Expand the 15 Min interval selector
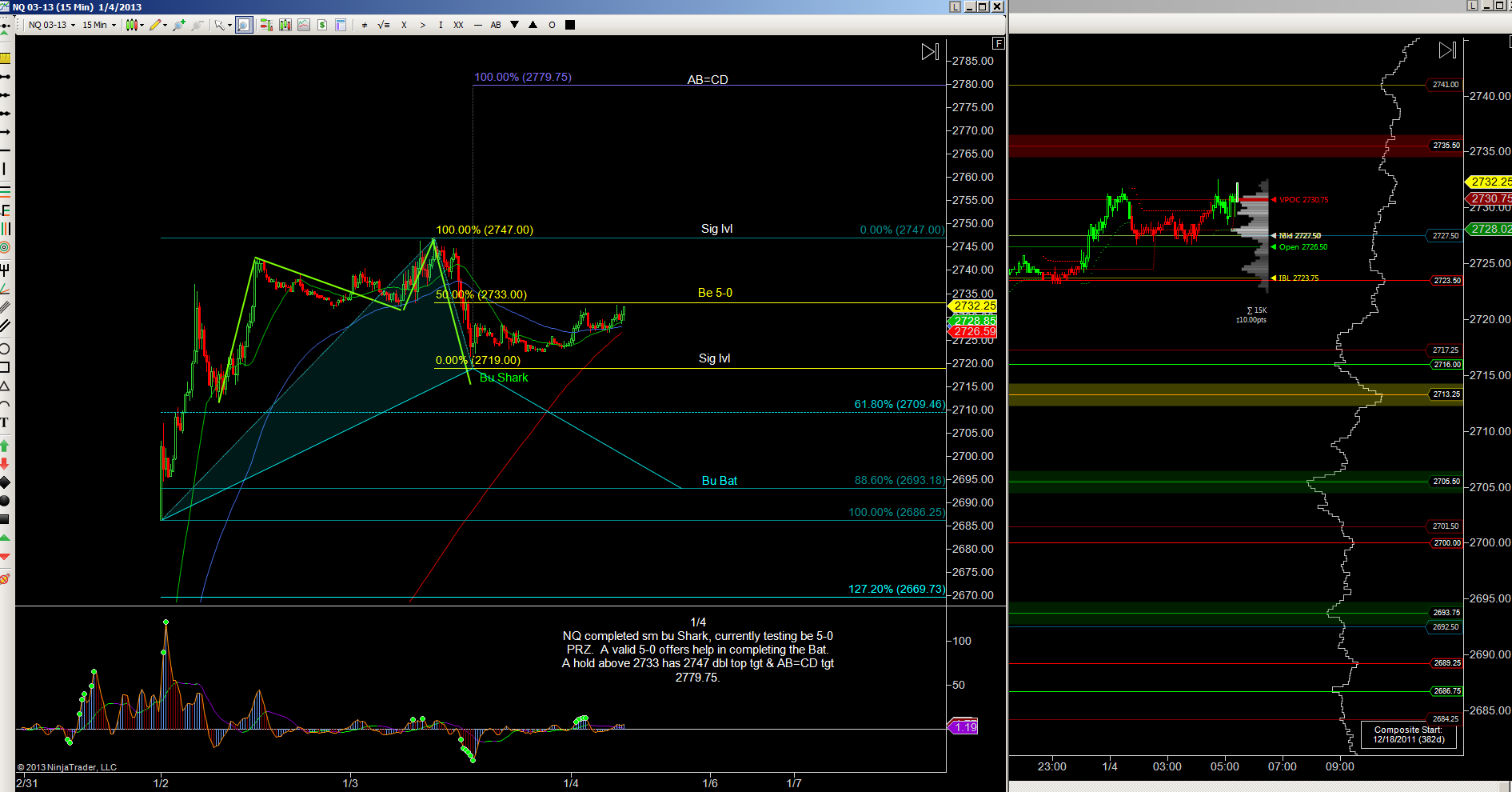The image size is (1512, 792). pos(99,25)
